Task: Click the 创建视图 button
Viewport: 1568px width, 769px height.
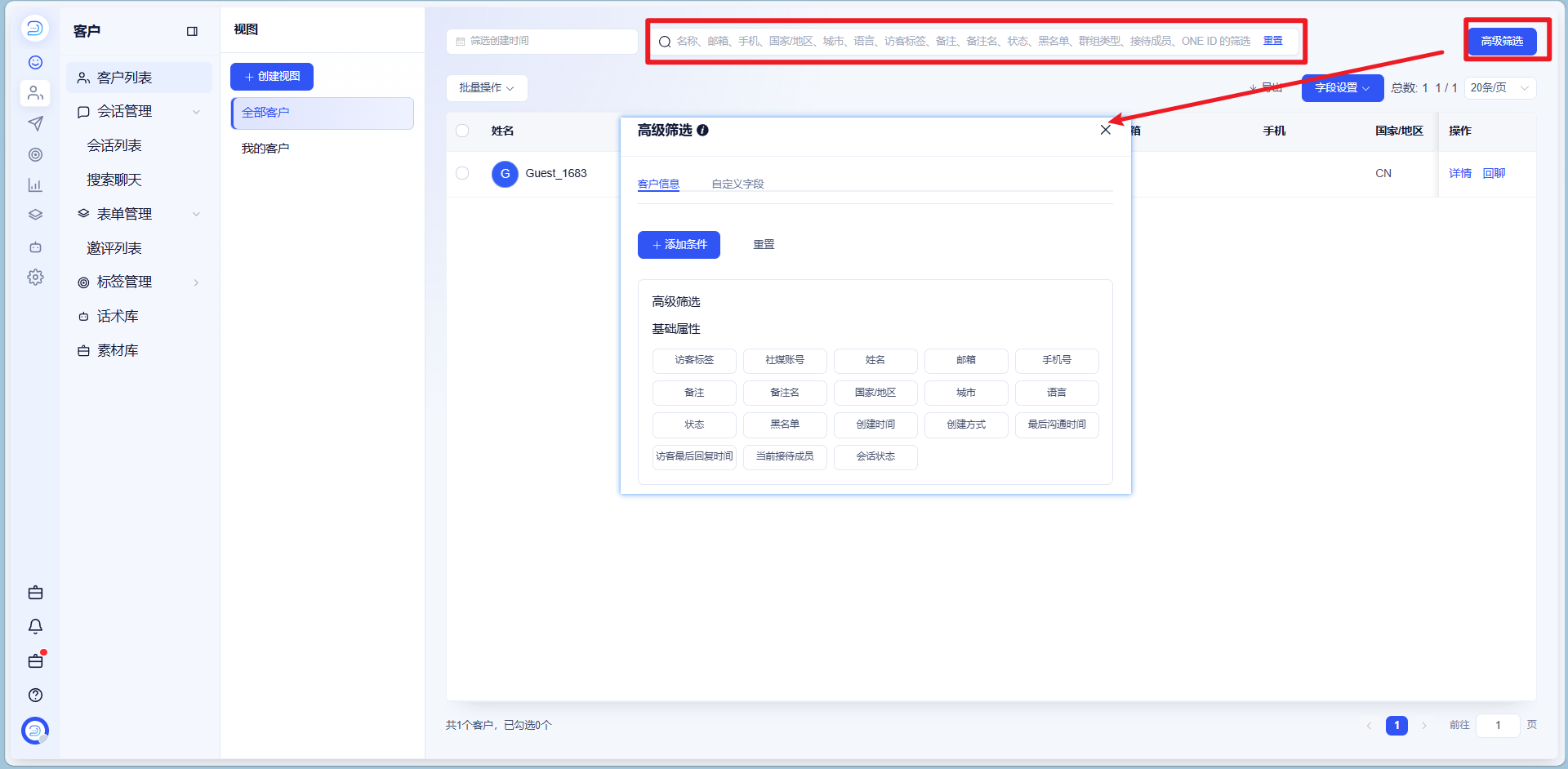Action: pos(272,77)
